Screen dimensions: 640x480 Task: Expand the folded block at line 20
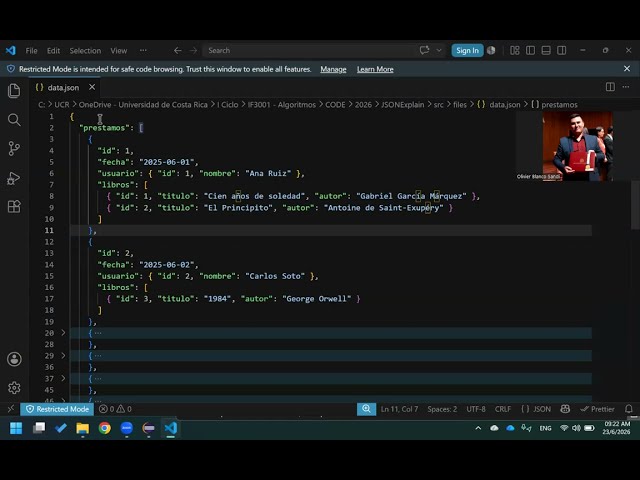click(63, 333)
